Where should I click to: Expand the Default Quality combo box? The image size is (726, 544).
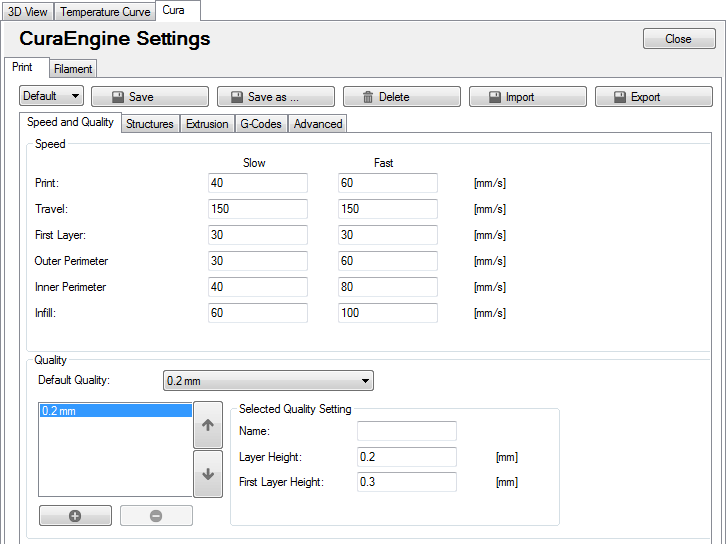tap(267, 381)
